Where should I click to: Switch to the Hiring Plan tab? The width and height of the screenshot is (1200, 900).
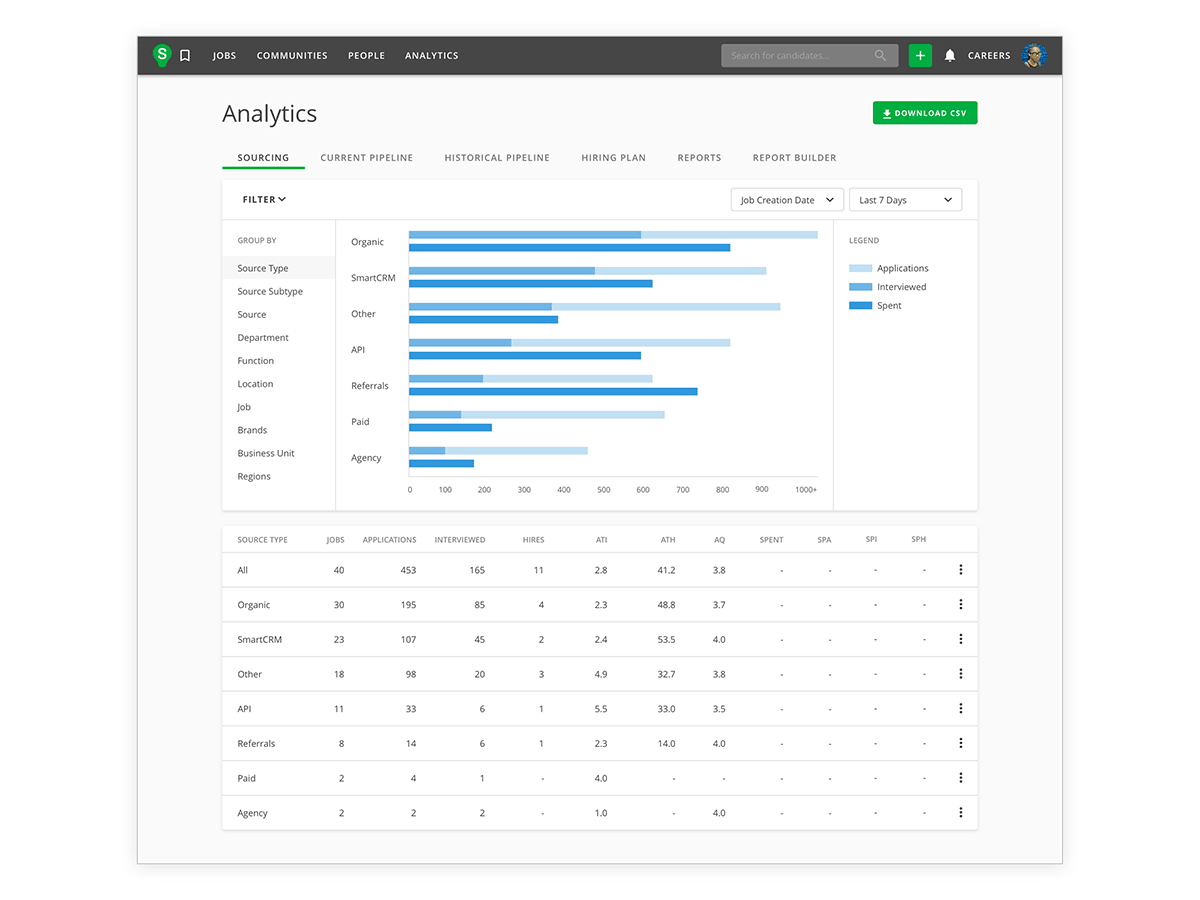[613, 158]
